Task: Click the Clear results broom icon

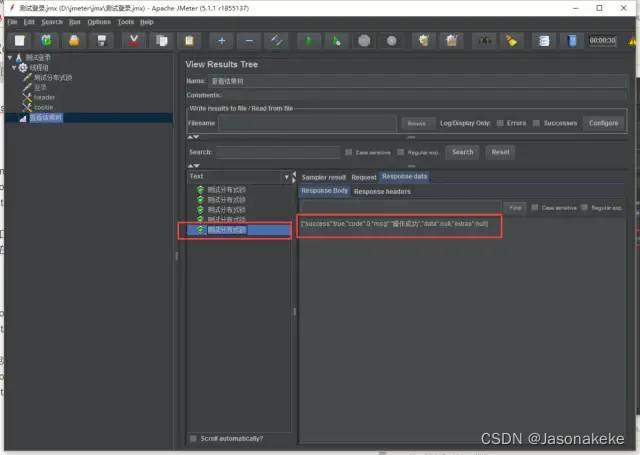Action: [x=424, y=40]
